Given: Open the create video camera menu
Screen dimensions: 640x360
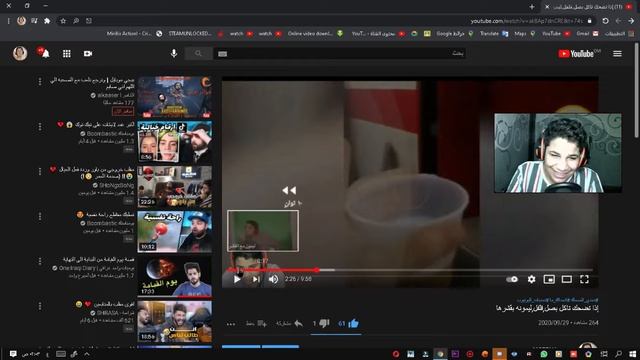Looking at the screenshot, I should tap(88, 53).
